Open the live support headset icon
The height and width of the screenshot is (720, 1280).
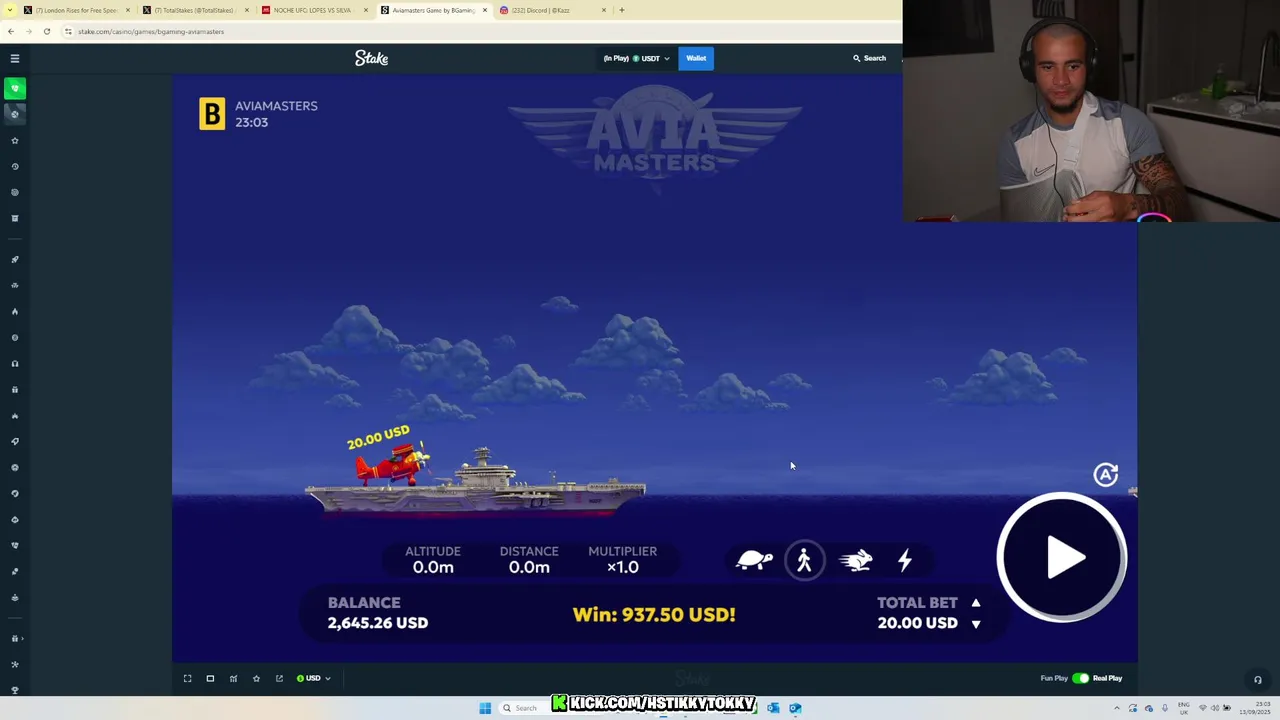1258,680
